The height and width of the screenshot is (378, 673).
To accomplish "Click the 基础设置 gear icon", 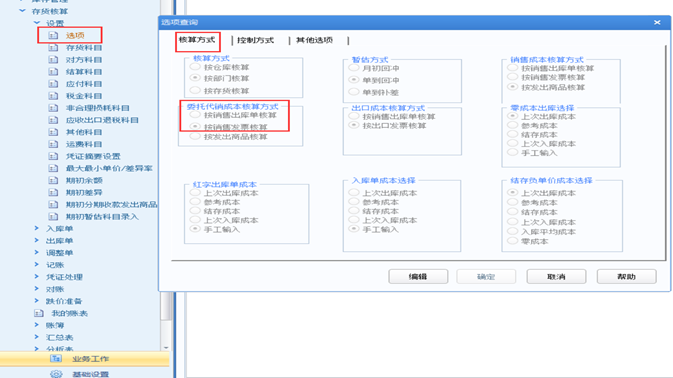I will tap(56, 374).
